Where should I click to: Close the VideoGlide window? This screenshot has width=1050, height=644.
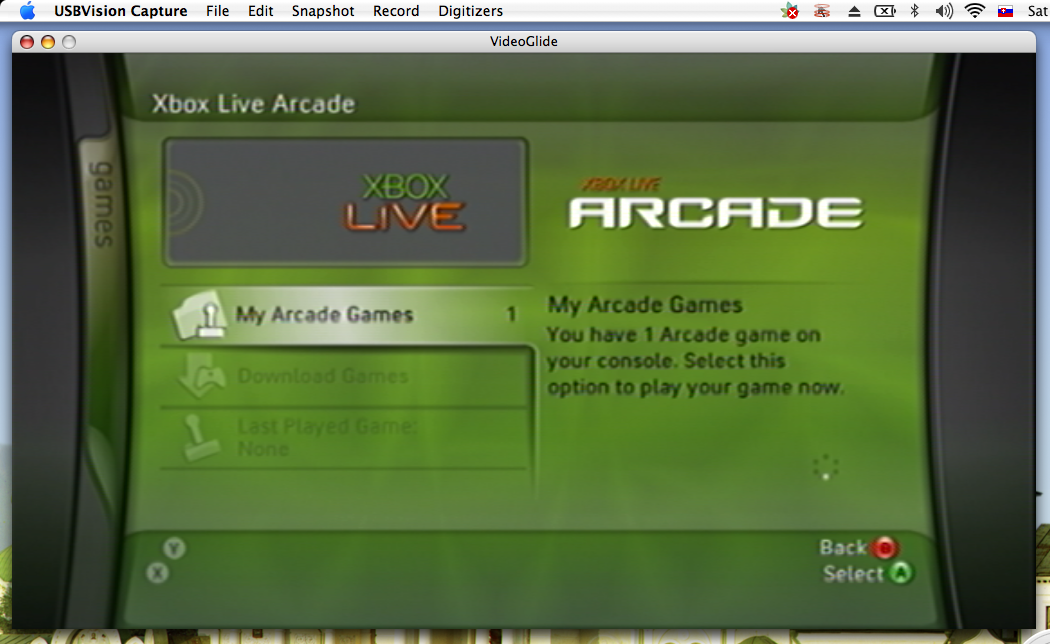coord(27,42)
